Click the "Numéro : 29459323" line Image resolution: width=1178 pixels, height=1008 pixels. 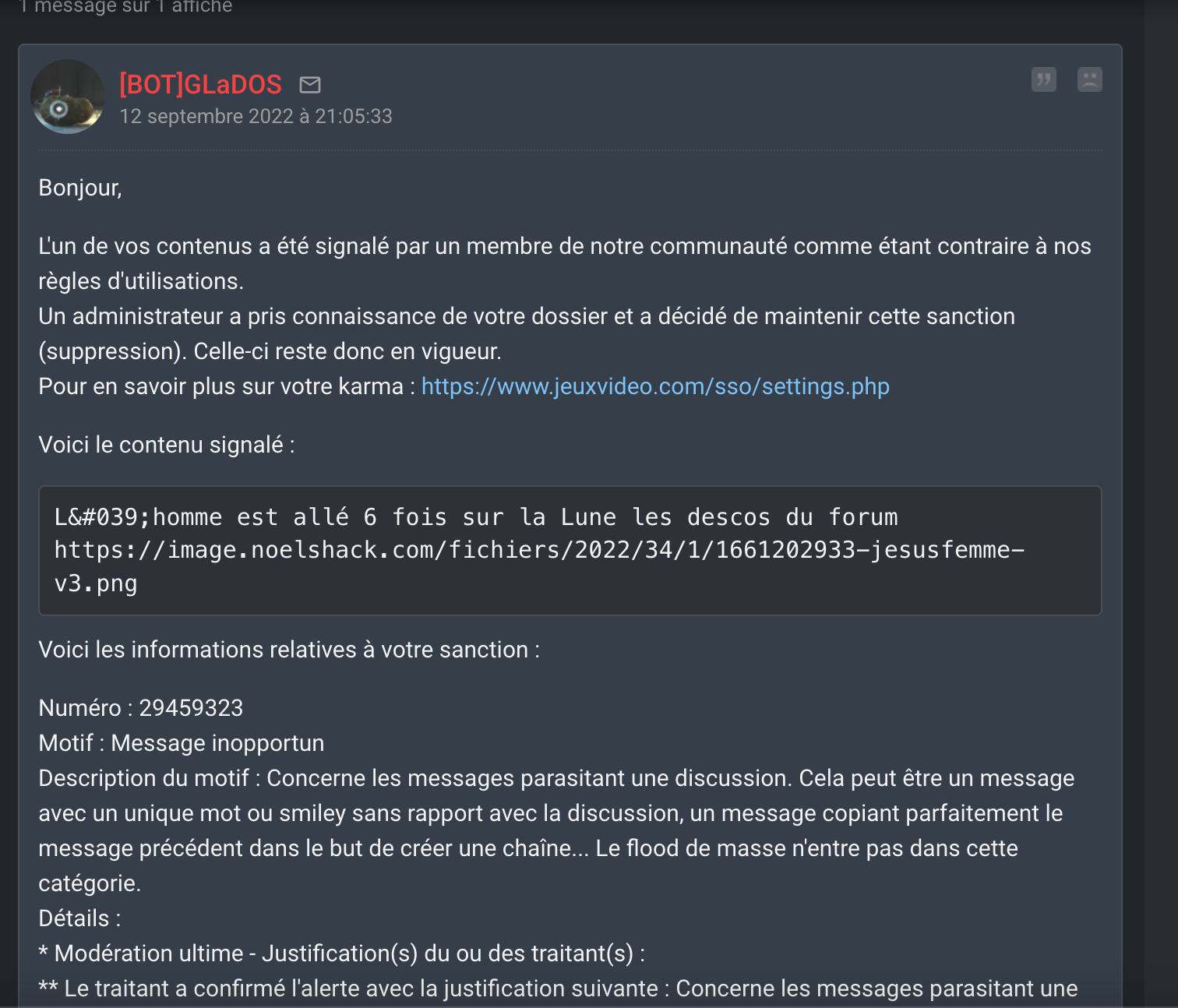pos(141,708)
